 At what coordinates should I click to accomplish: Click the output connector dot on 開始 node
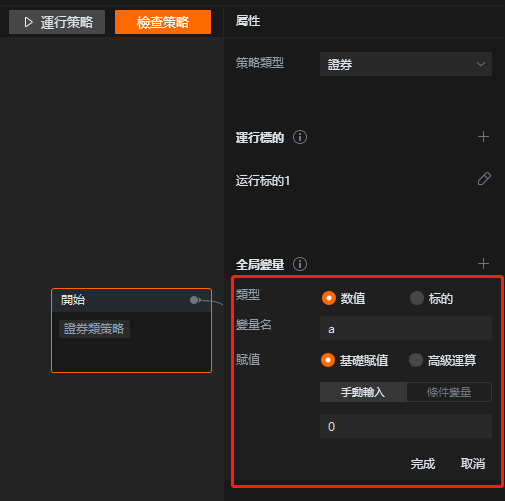(194, 300)
